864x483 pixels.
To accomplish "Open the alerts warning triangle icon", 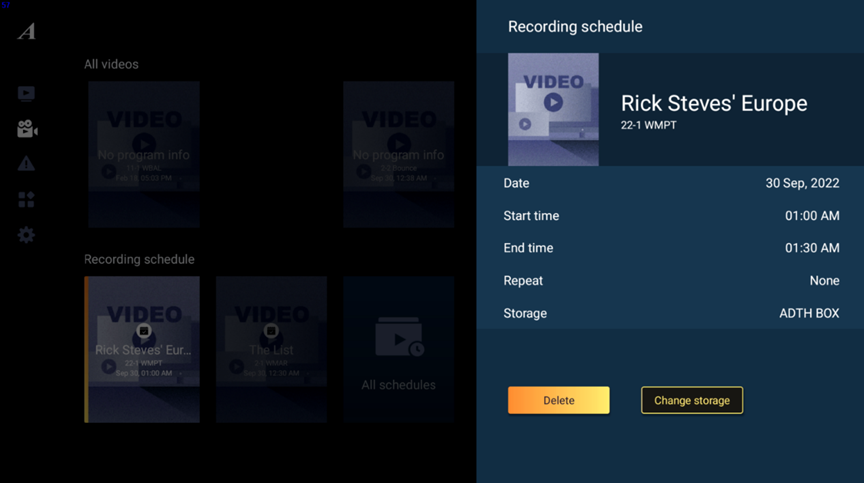I will point(26,164).
